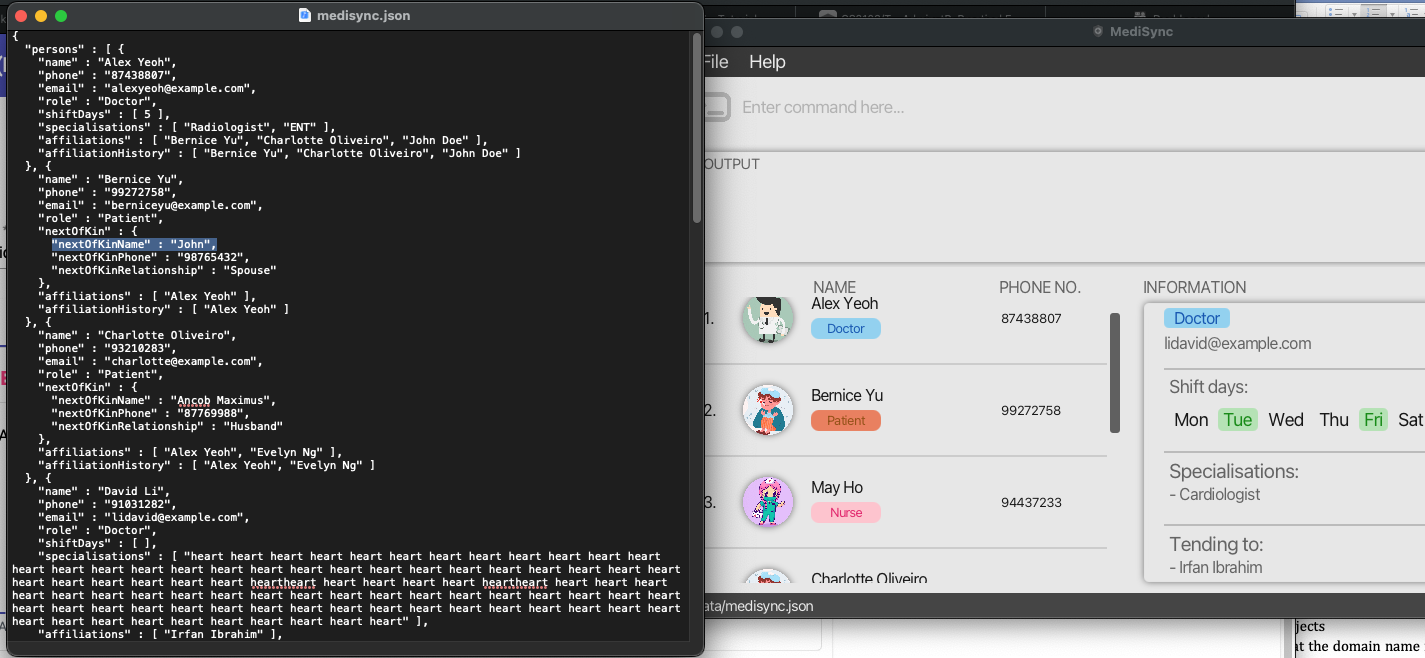Screen dimensions: 1425x658
Task: Click the 'Shift days:' label
Action: click(x=1209, y=387)
